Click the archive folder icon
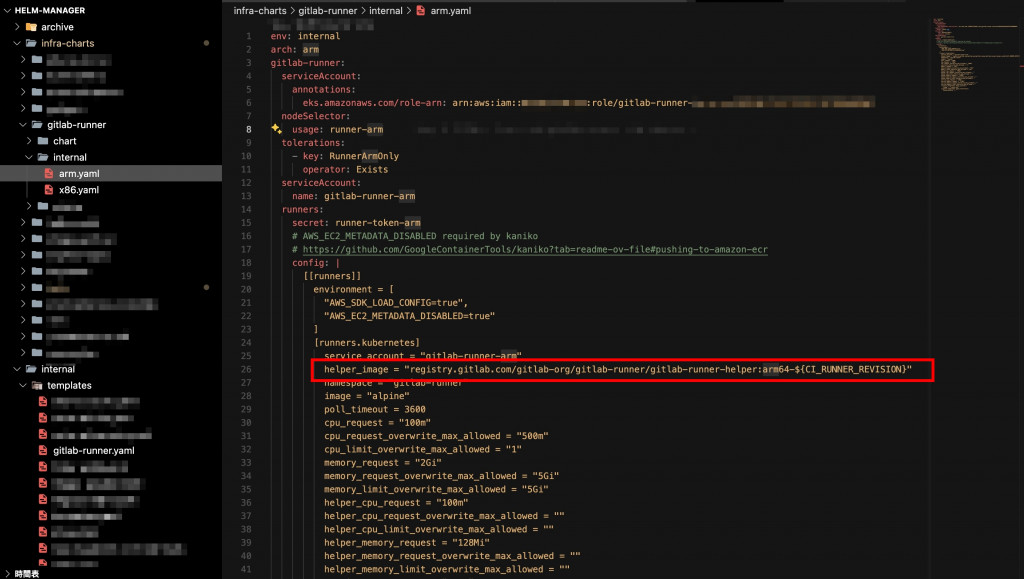 31,27
